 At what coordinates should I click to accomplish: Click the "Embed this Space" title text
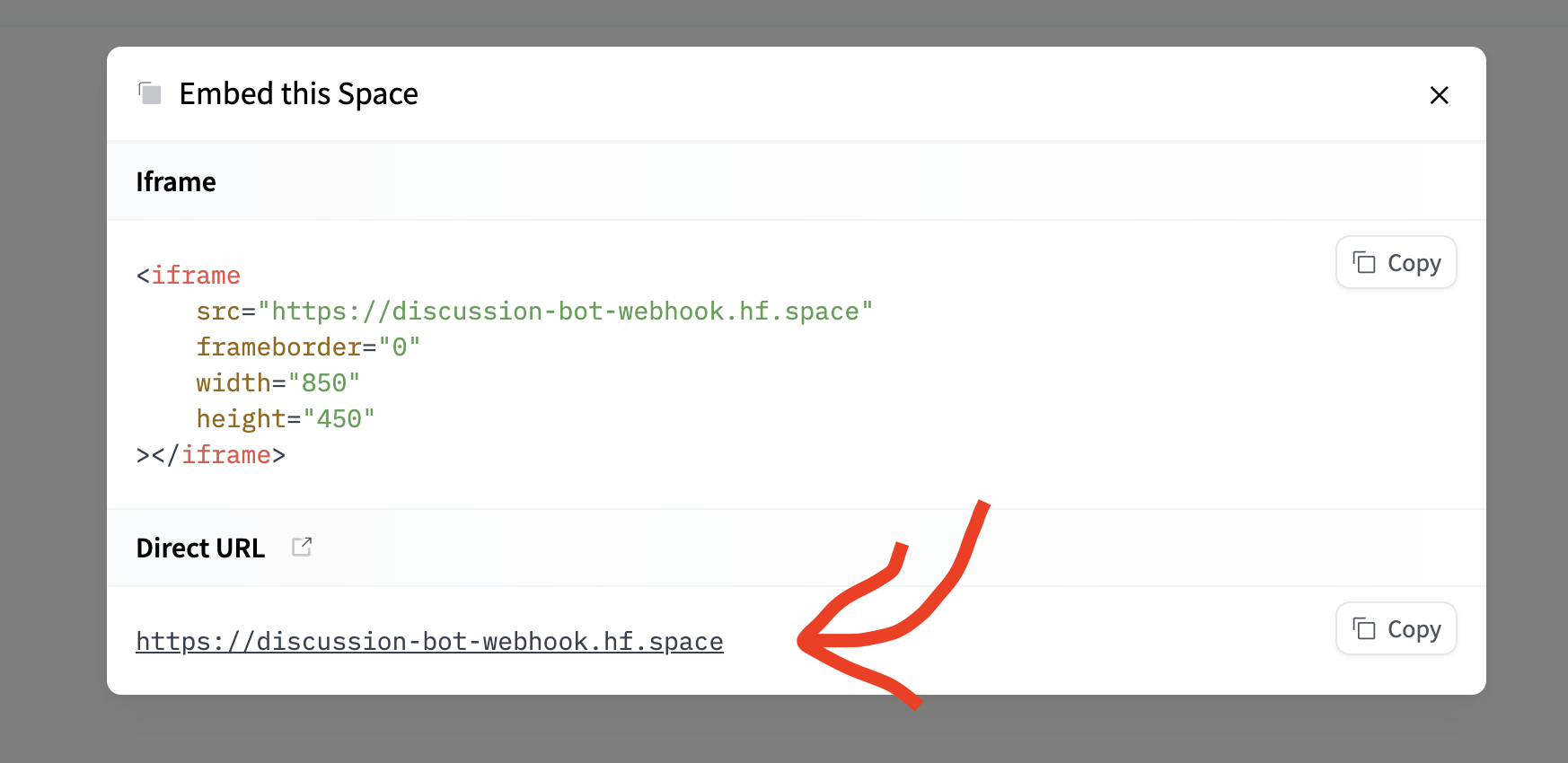pos(298,93)
